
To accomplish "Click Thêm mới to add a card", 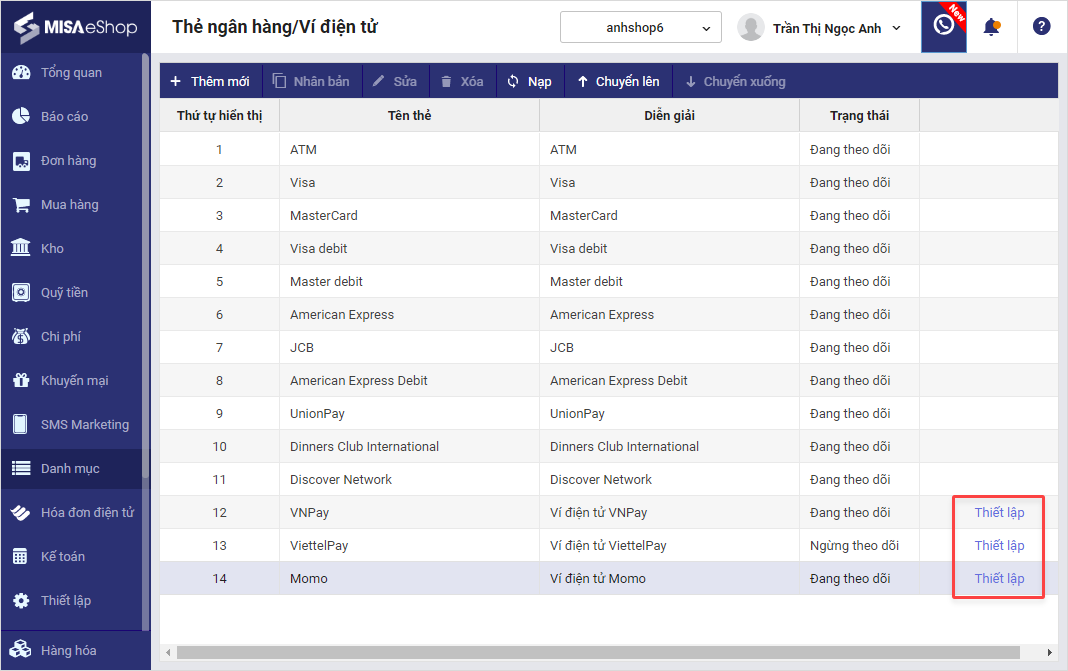I will coord(210,82).
